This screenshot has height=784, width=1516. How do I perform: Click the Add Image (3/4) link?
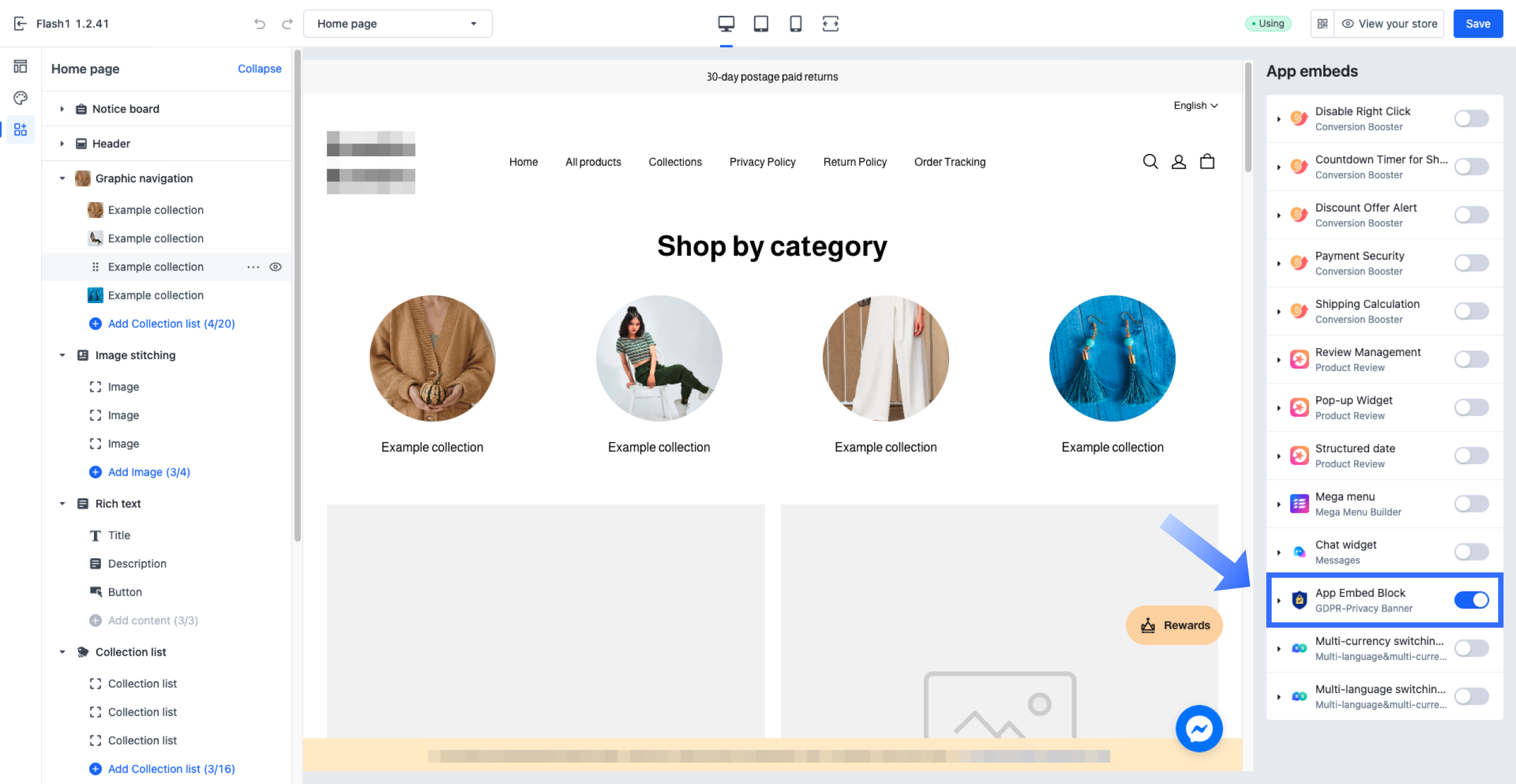(149, 472)
